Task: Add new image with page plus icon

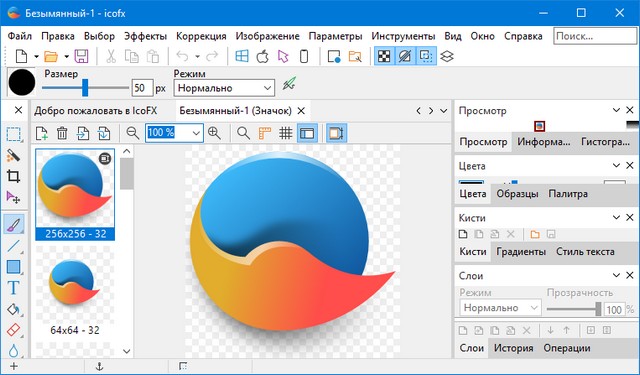Action: (41, 133)
